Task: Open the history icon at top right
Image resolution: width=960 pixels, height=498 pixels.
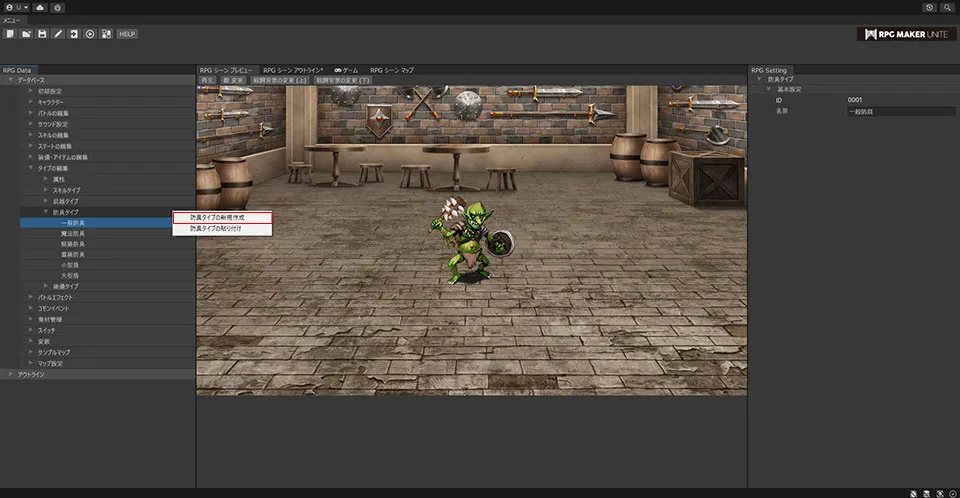Action: coord(929,7)
